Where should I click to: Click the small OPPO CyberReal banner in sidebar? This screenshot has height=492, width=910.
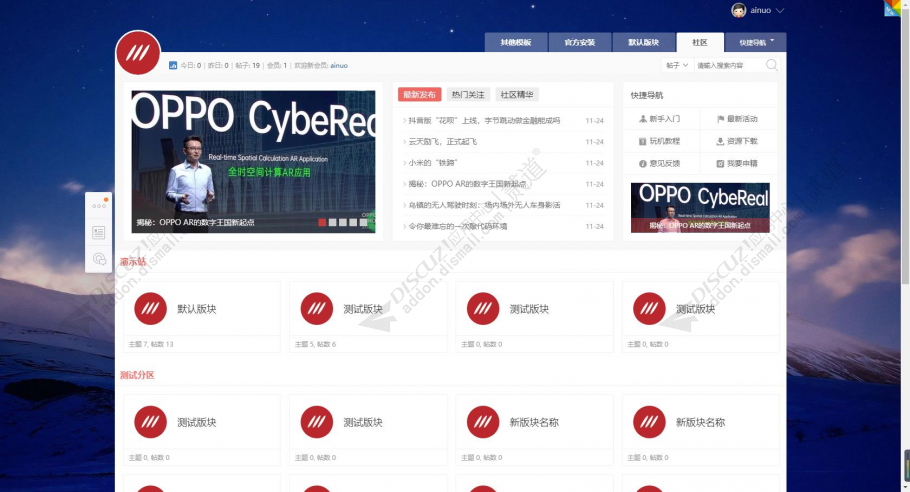tap(700, 208)
